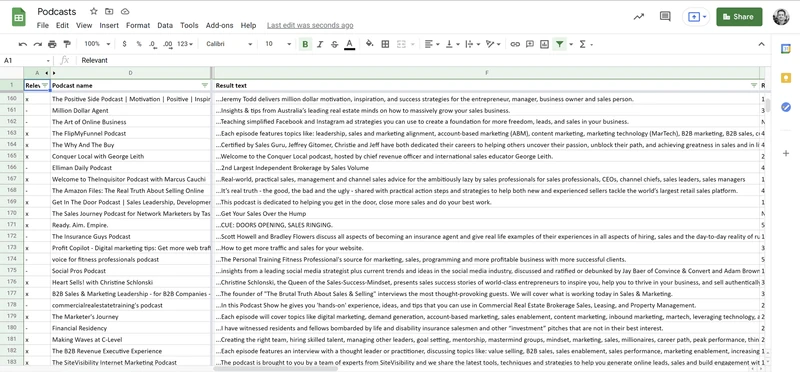
Task: Open the Help menu
Action: point(248,26)
